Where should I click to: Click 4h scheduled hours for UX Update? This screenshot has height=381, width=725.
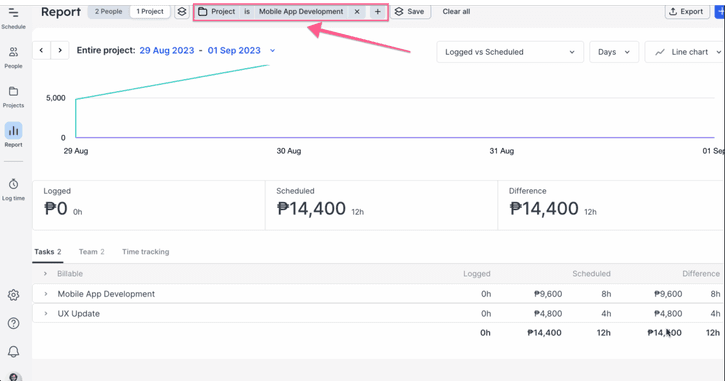606,313
